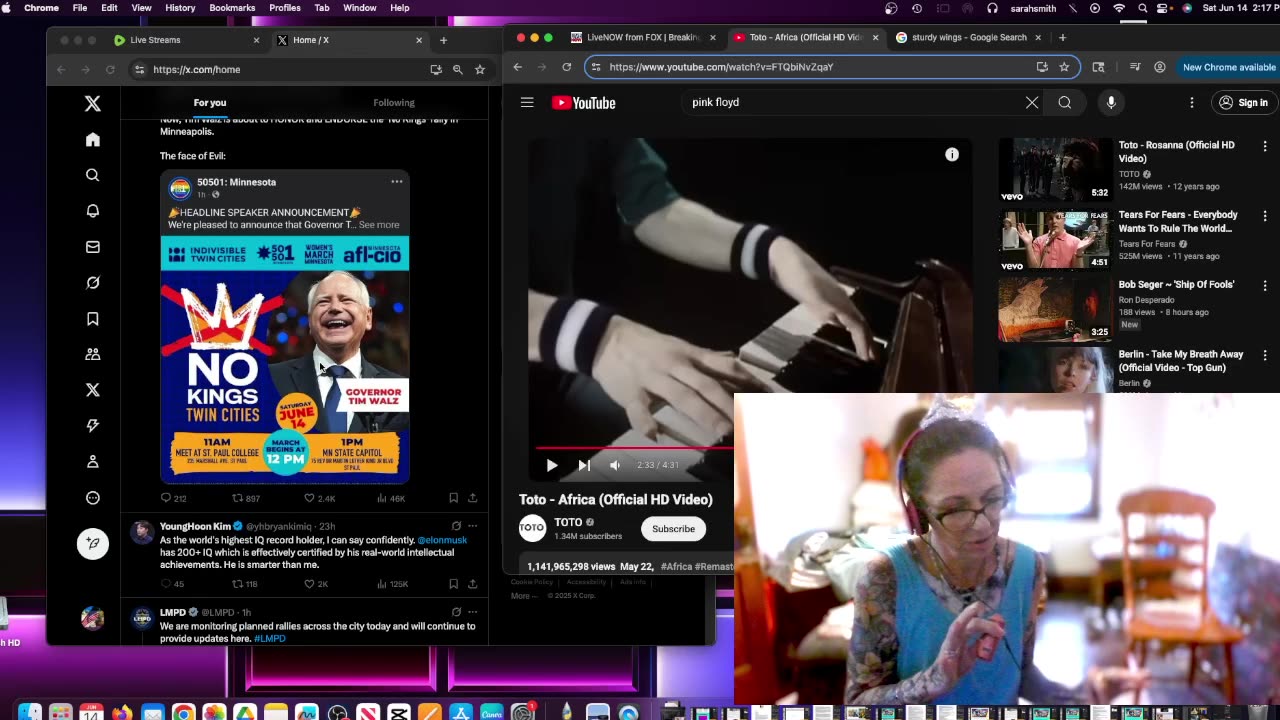Open X Explore search icon in sidebar

click(93, 175)
